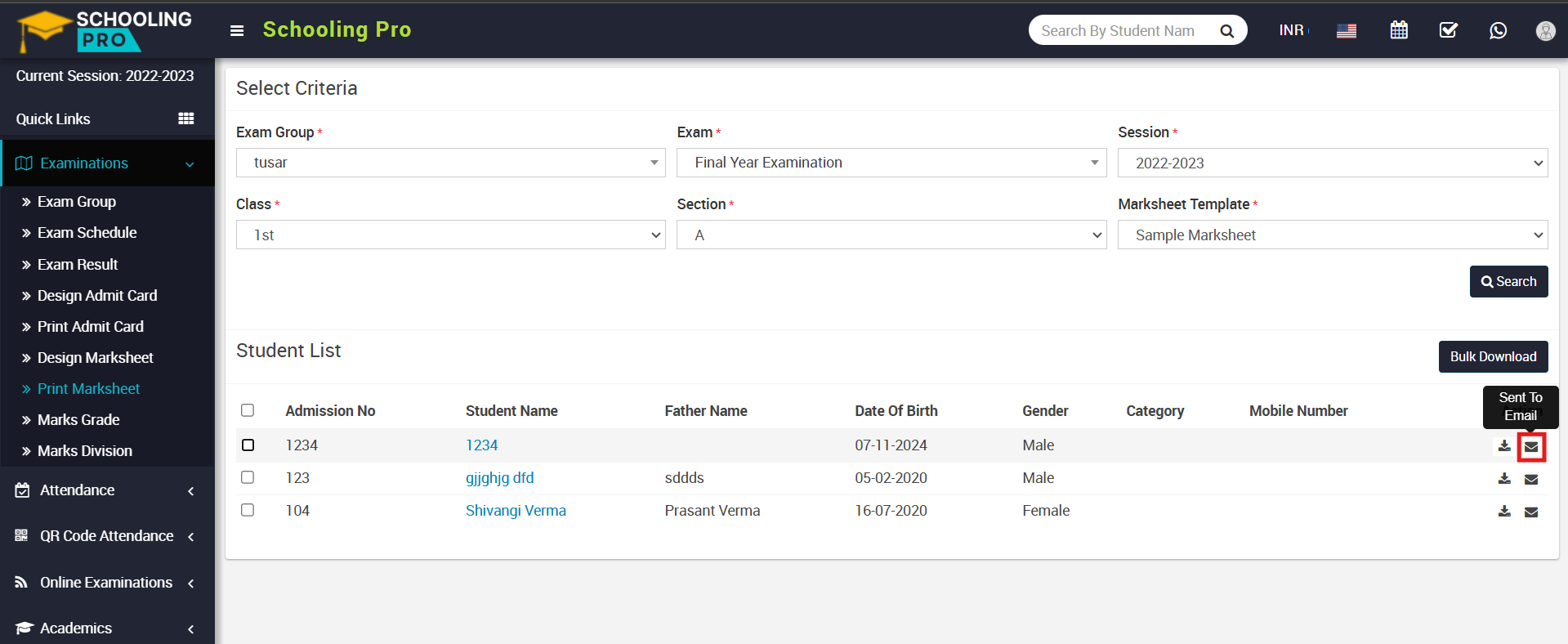The width and height of the screenshot is (1568, 644).
Task: Click the Quick Links grid icon
Action: pyautogui.click(x=186, y=119)
